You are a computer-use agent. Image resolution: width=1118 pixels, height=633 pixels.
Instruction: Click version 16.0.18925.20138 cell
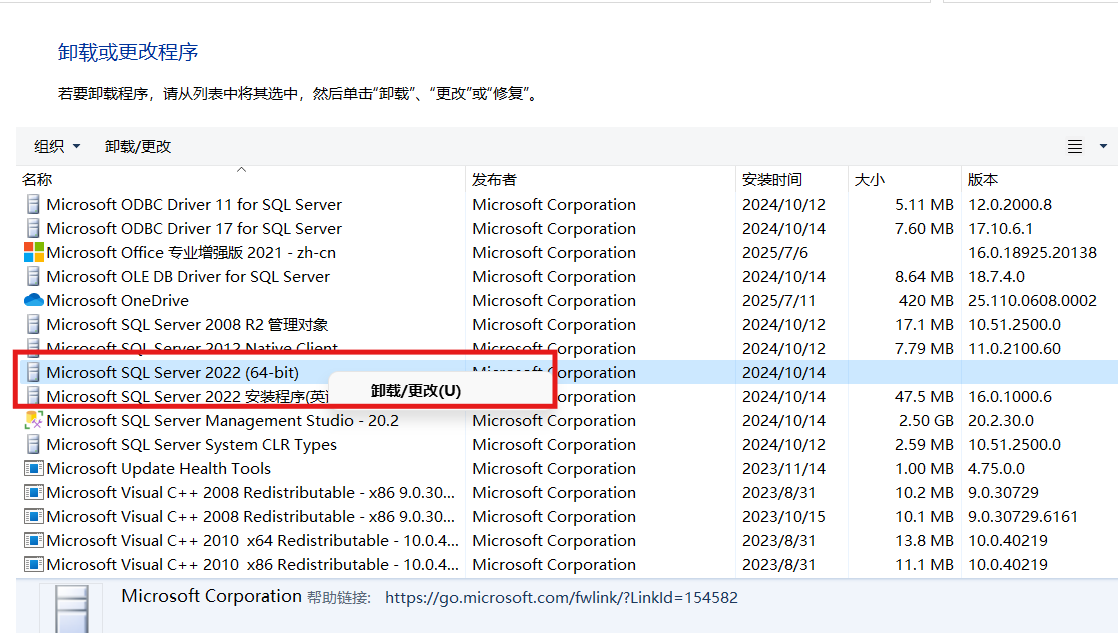click(x=1032, y=252)
